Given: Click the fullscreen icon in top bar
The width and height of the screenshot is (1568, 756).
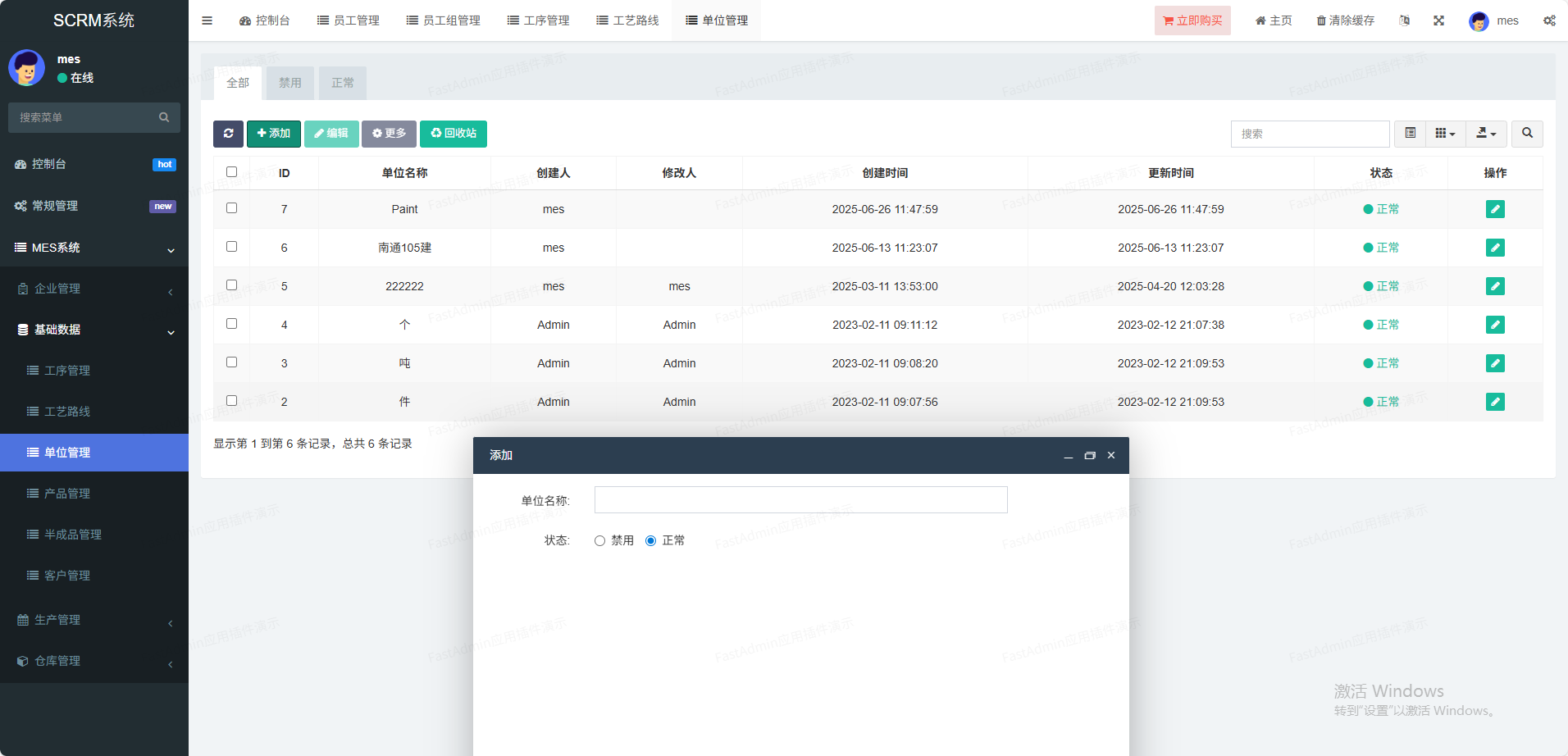Looking at the screenshot, I should (1438, 20).
